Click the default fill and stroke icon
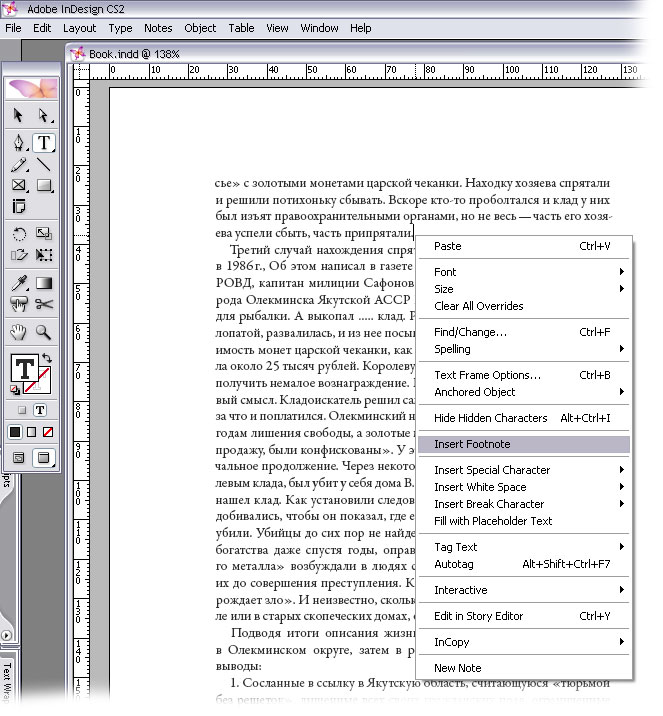 click(x=15, y=390)
